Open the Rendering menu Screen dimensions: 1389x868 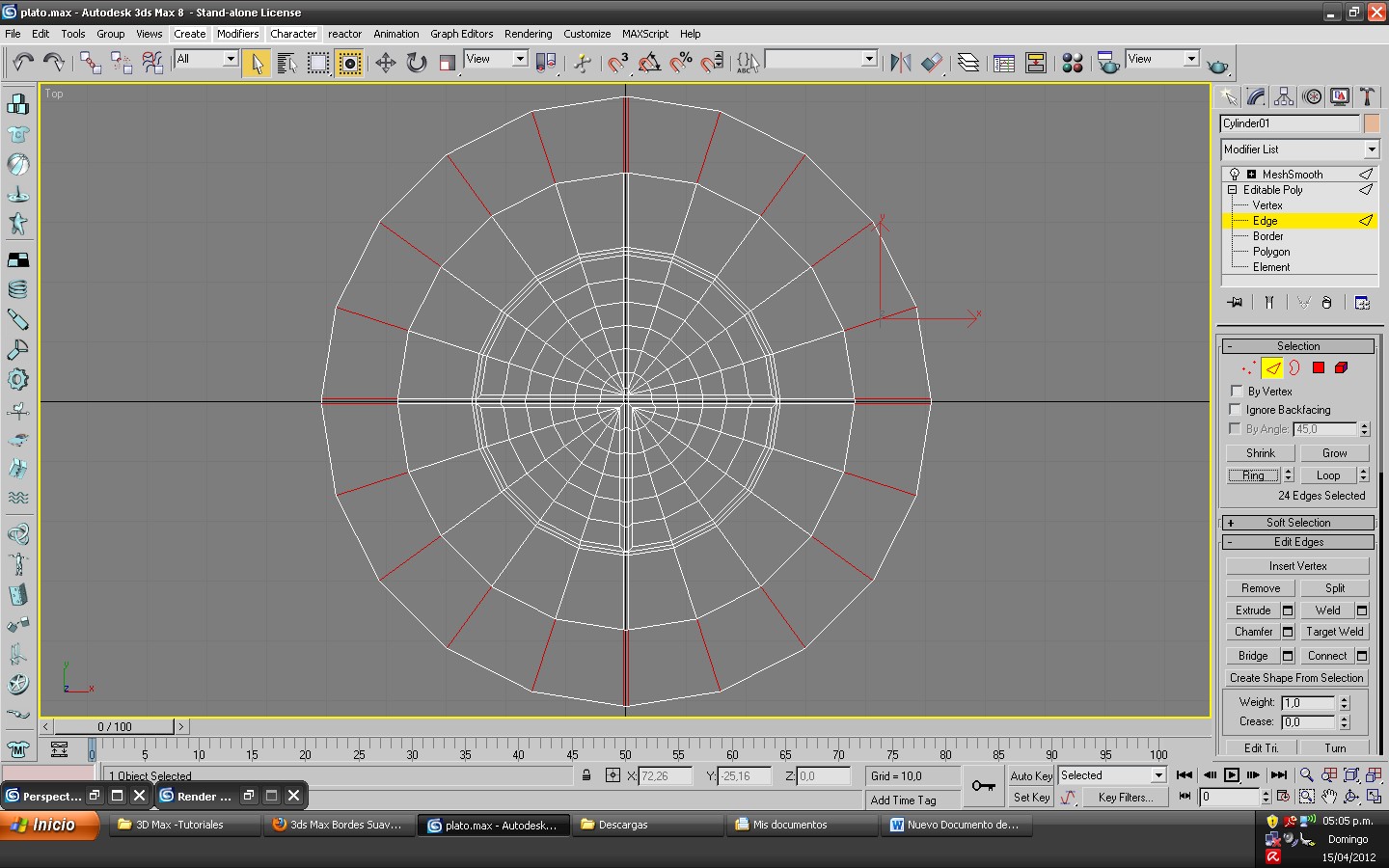tap(528, 34)
